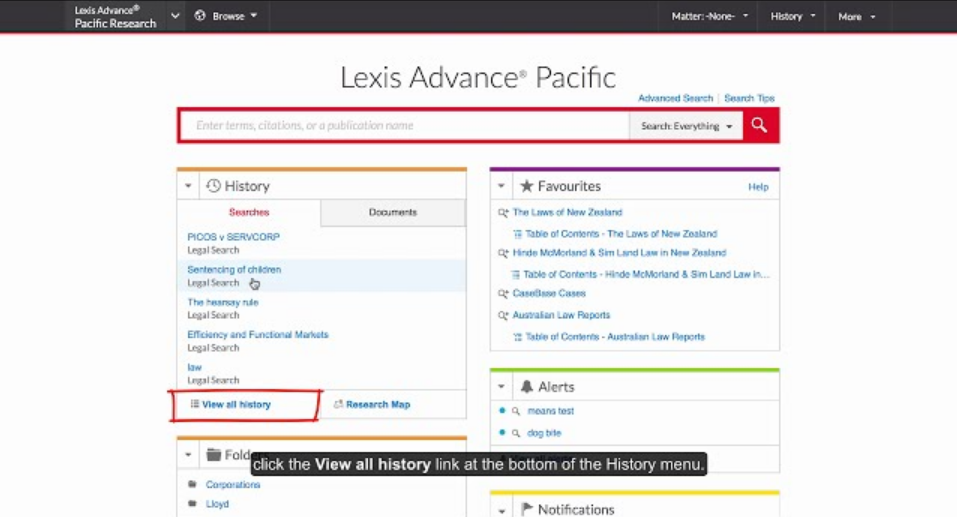Open Hinde McMorland & Sim Land Law favourite
The width and height of the screenshot is (957, 517).
click(619, 253)
